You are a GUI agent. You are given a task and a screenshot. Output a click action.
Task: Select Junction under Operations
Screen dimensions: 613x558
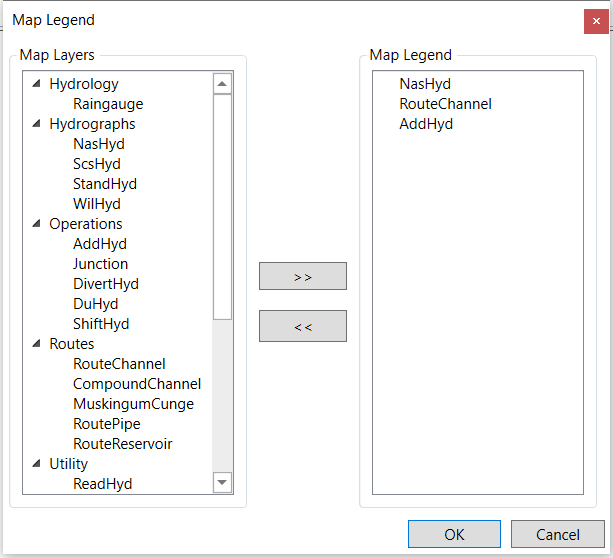click(100, 264)
